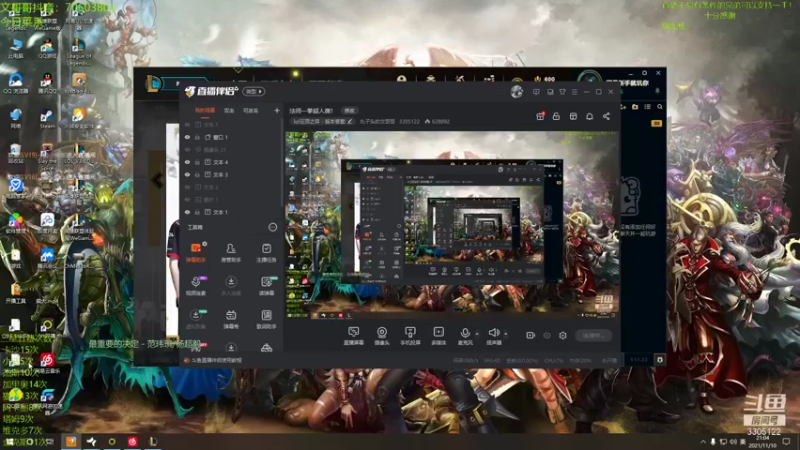This screenshot has width=800, height=450.
Task: Select 文本 3 source row
Action: (x=231, y=174)
